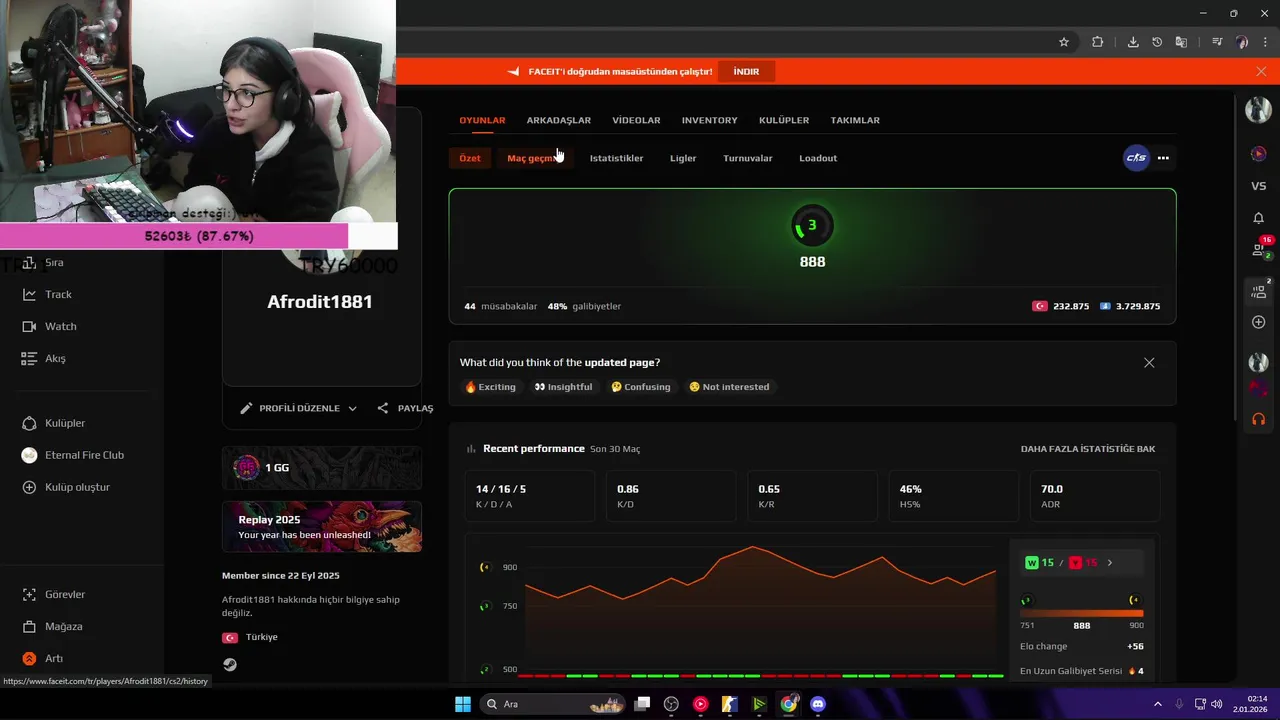This screenshot has height=720, width=1280.
Task: Select the Turnuvalar sub-tab
Action: coord(748,158)
